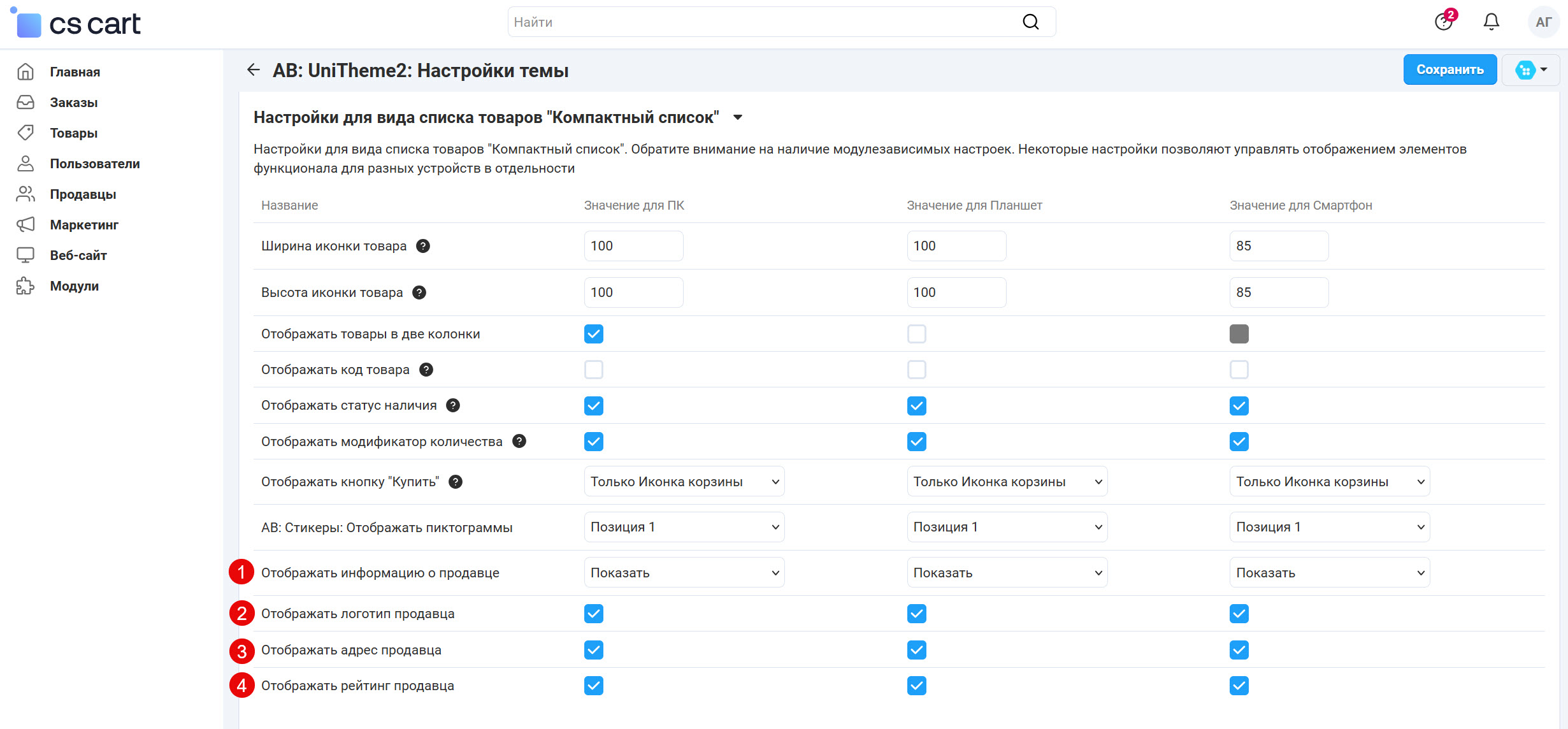Click the Продавцы icon in the sidebar
Viewport: 1568px width, 729px height.
coord(25,194)
